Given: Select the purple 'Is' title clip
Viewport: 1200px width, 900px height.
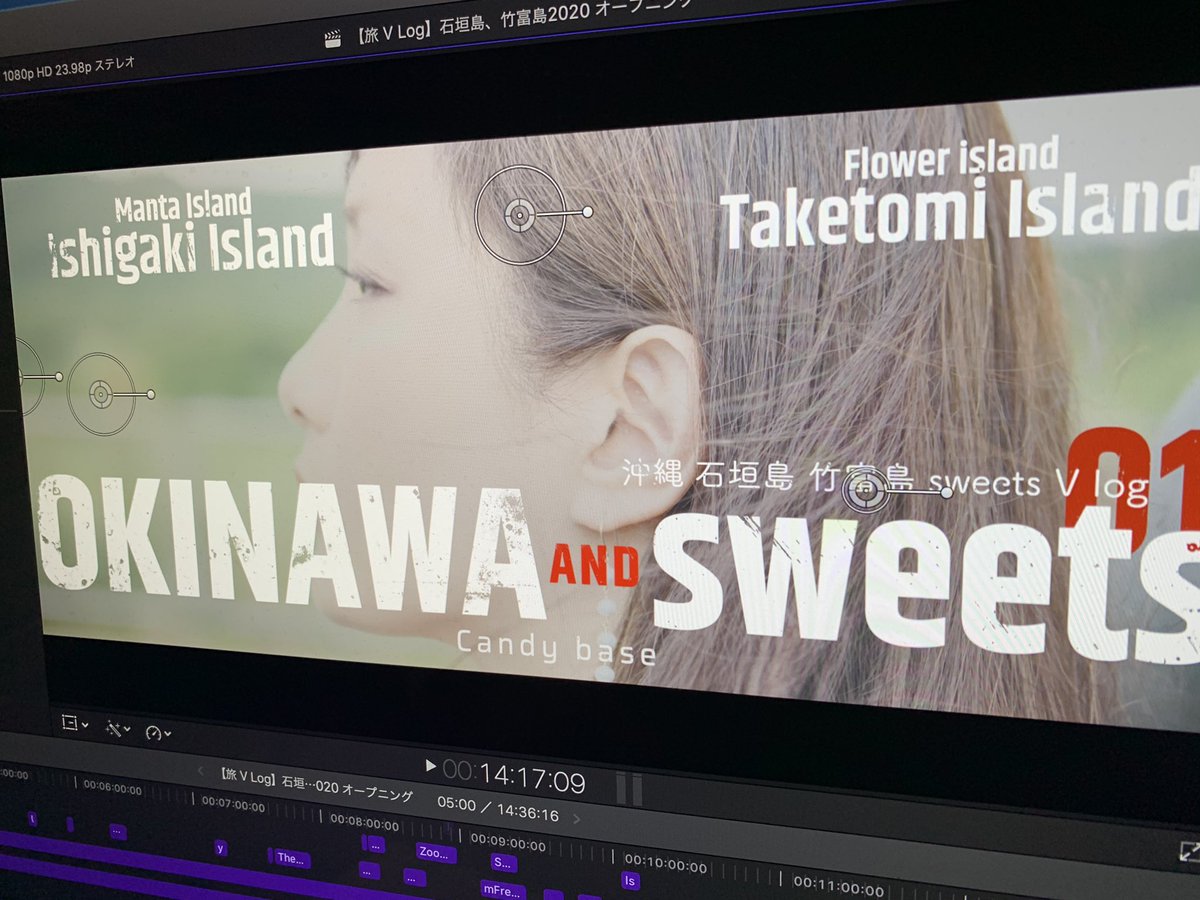Looking at the screenshot, I should click(629, 881).
